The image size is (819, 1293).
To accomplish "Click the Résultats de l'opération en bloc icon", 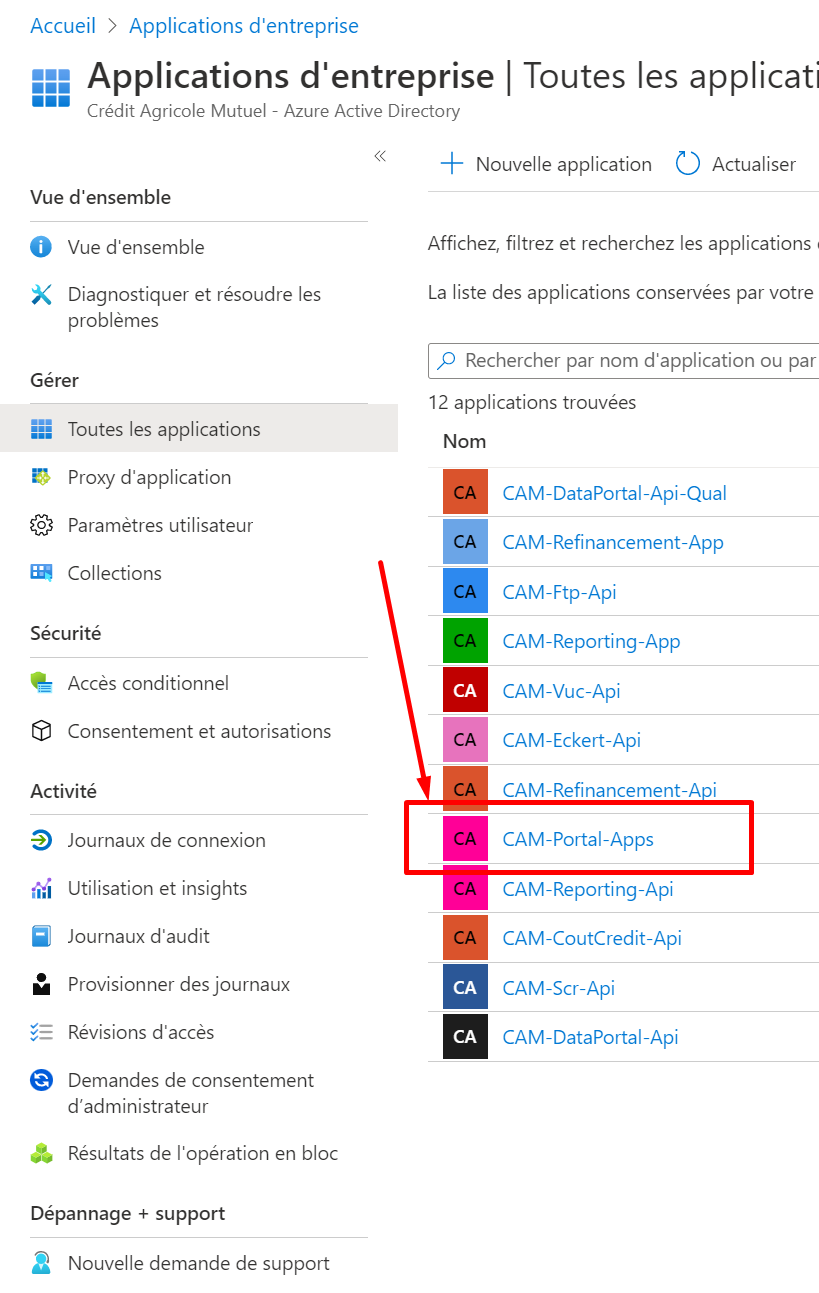I will point(41,1153).
